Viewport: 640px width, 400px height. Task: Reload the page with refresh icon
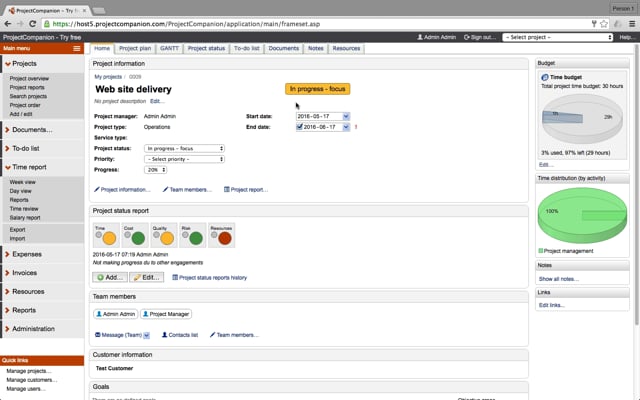[x=33, y=24]
